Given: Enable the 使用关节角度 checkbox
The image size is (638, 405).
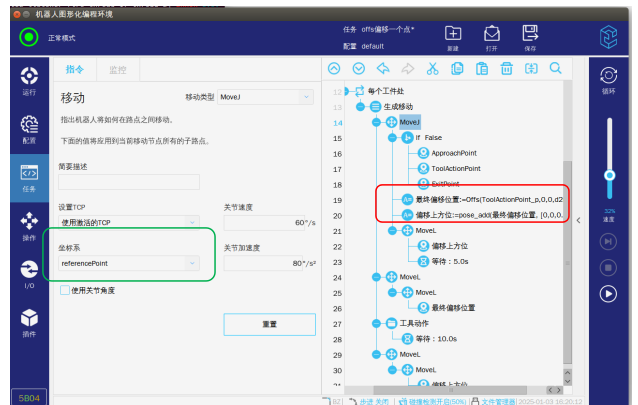Looking at the screenshot, I should (65, 290).
